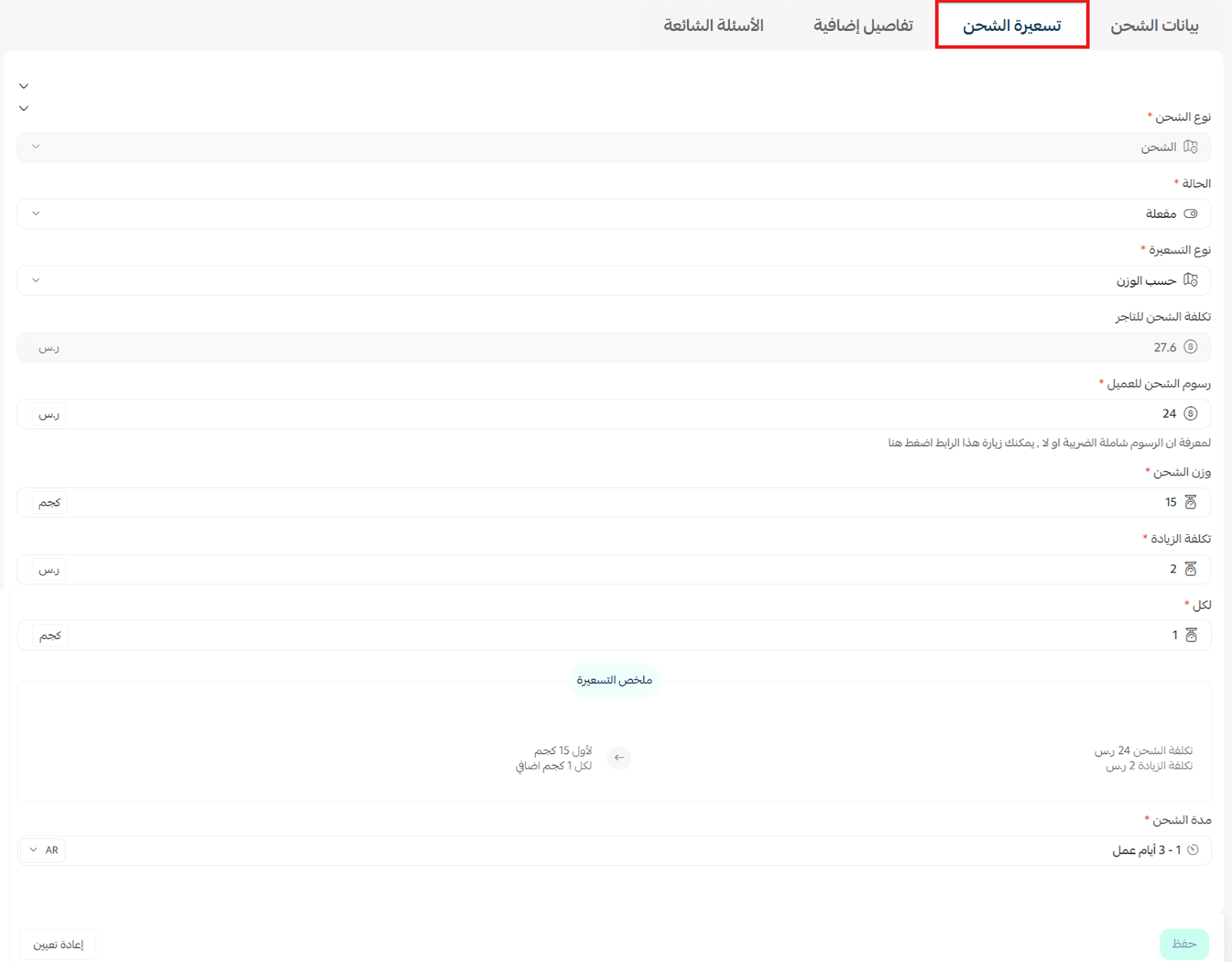Click the toggle icon beside مفعلة status

click(x=1190, y=214)
